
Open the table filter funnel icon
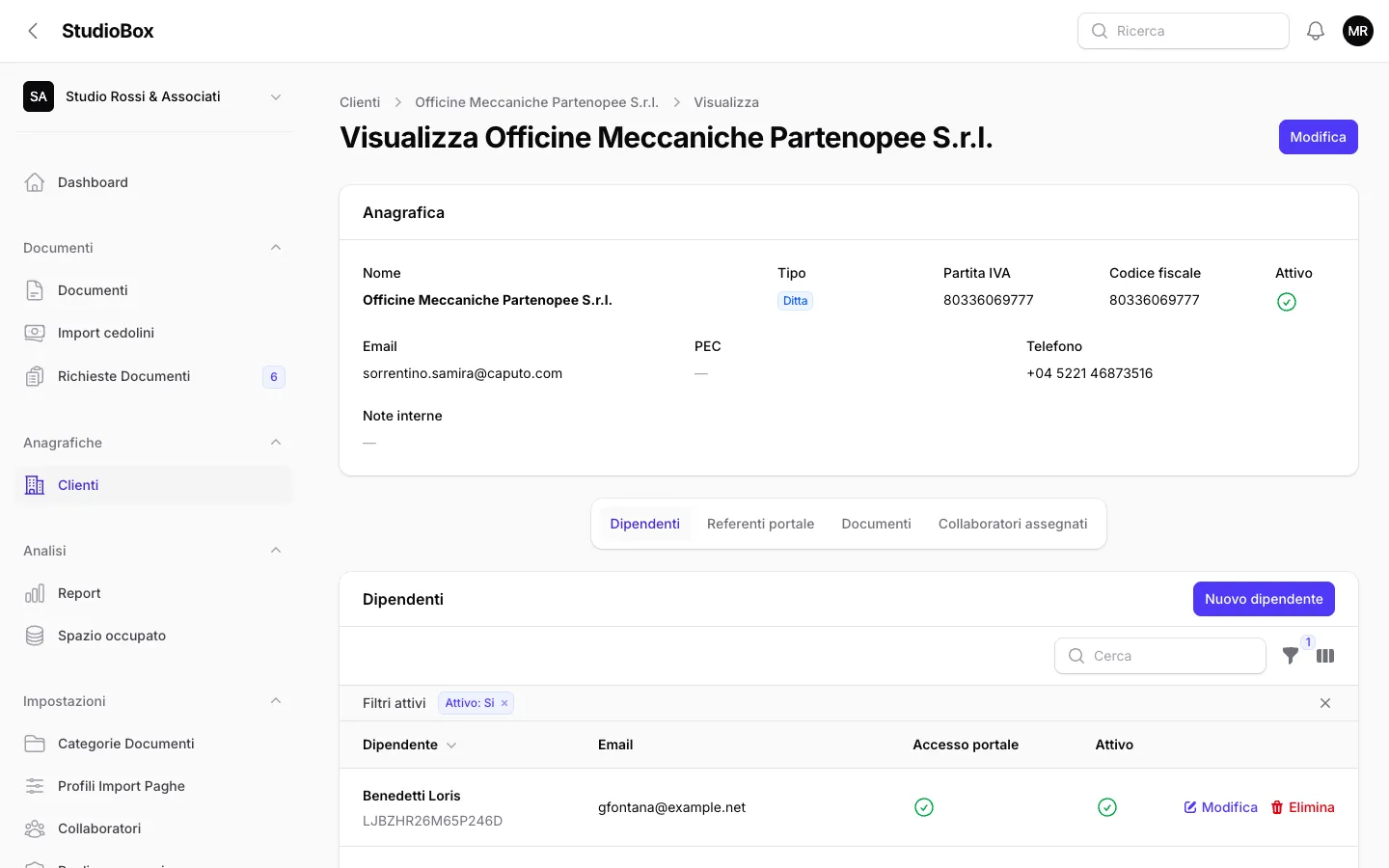coord(1291,656)
